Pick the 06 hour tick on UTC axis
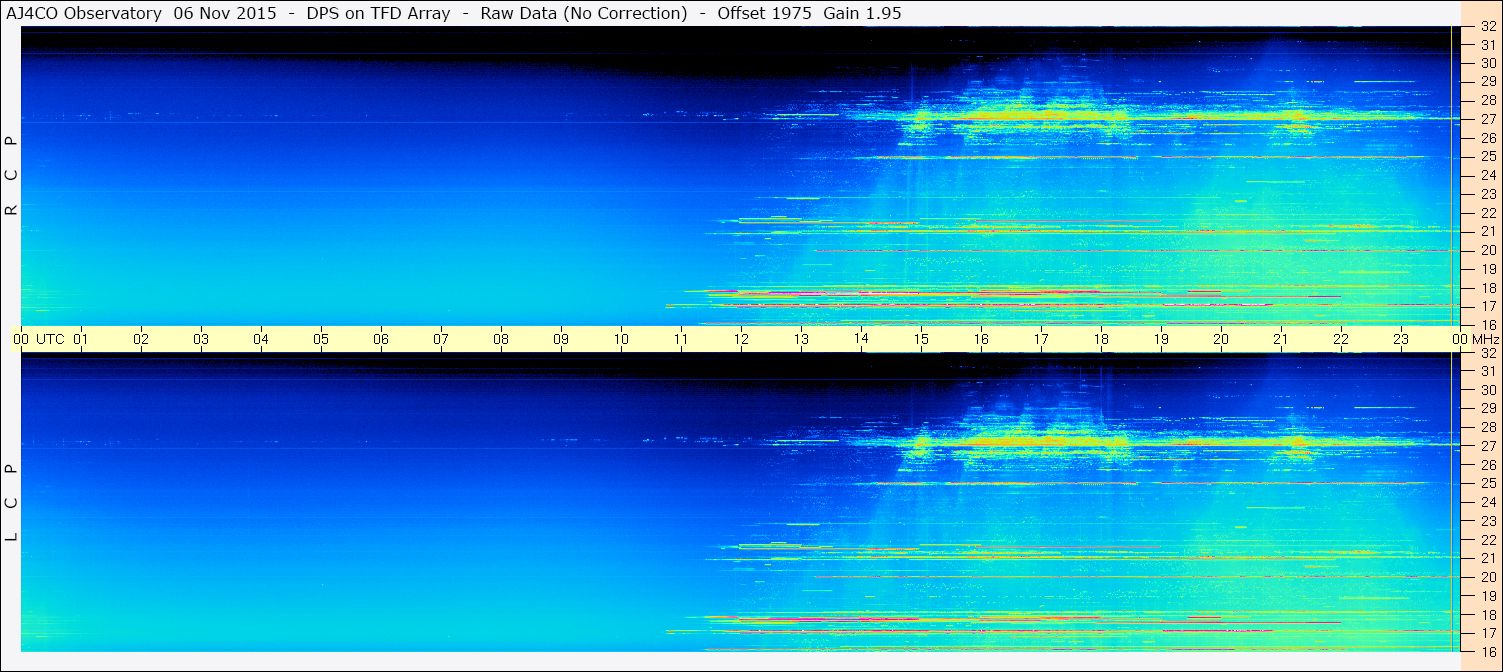Image resolution: width=1503 pixels, height=672 pixels. [x=381, y=339]
